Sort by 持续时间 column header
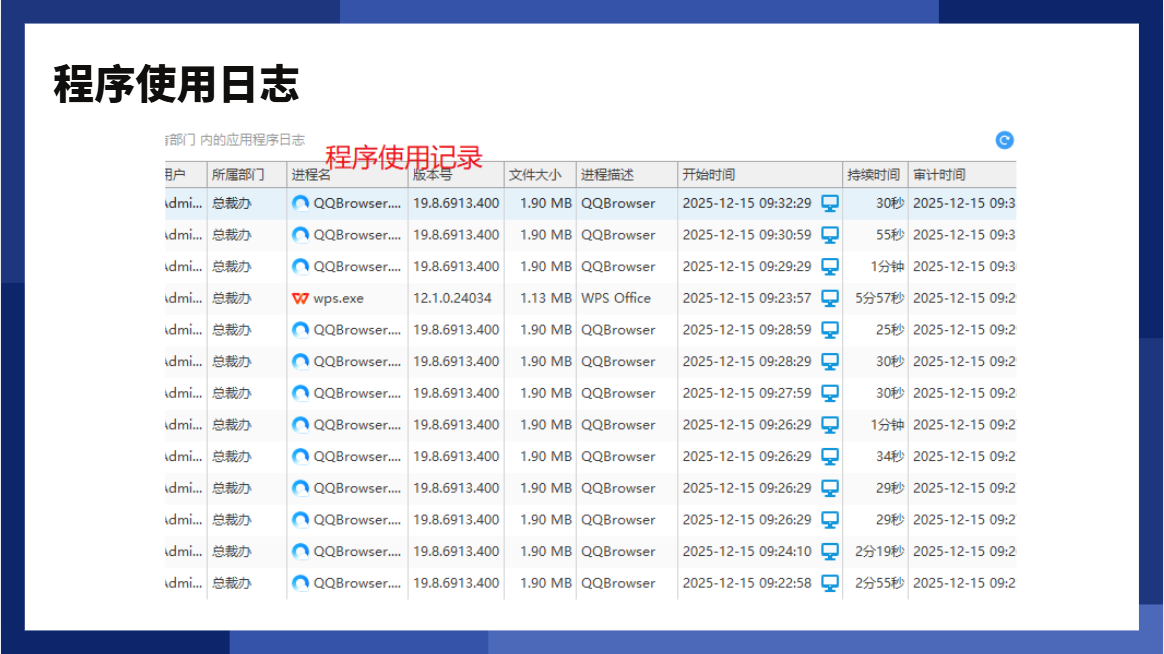Viewport: 1164px width, 654px height. 874,174
